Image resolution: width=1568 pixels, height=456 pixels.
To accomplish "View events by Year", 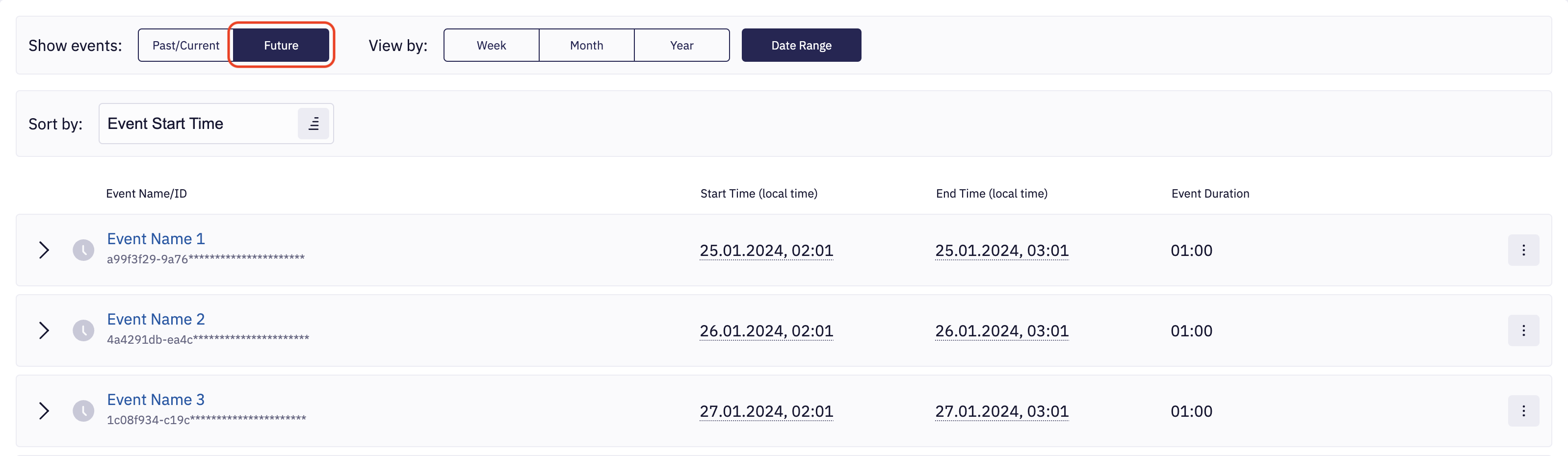I will (681, 46).
